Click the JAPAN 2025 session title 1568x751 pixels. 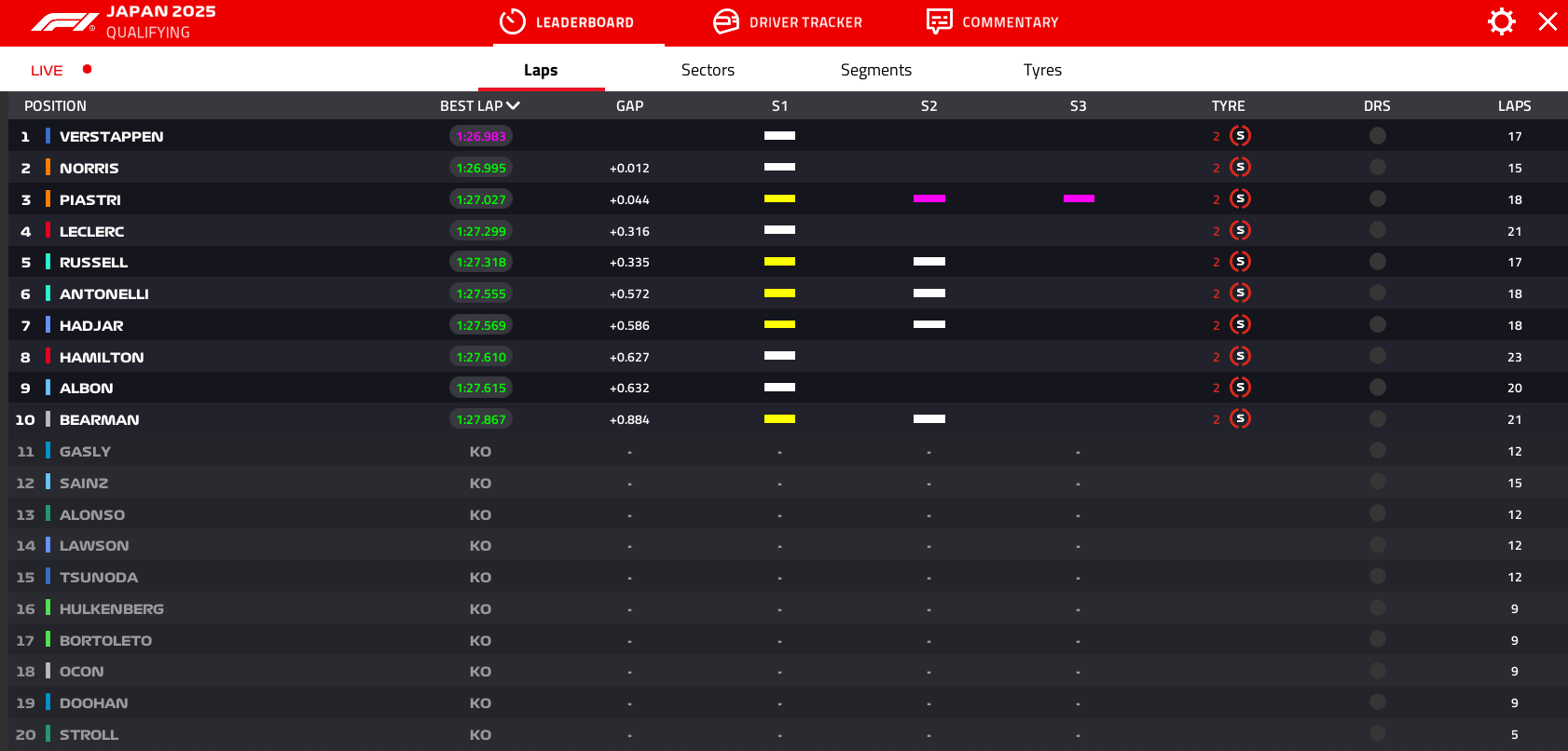[161, 11]
